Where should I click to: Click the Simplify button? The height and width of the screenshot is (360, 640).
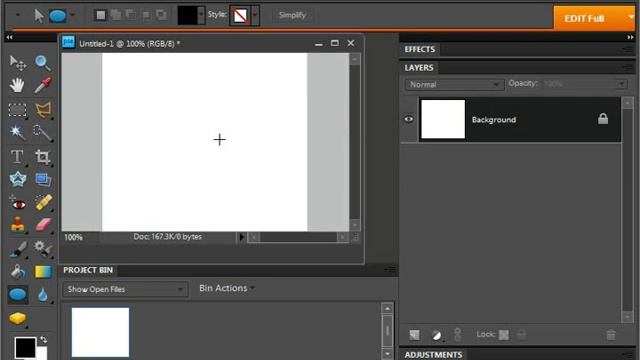(x=292, y=15)
